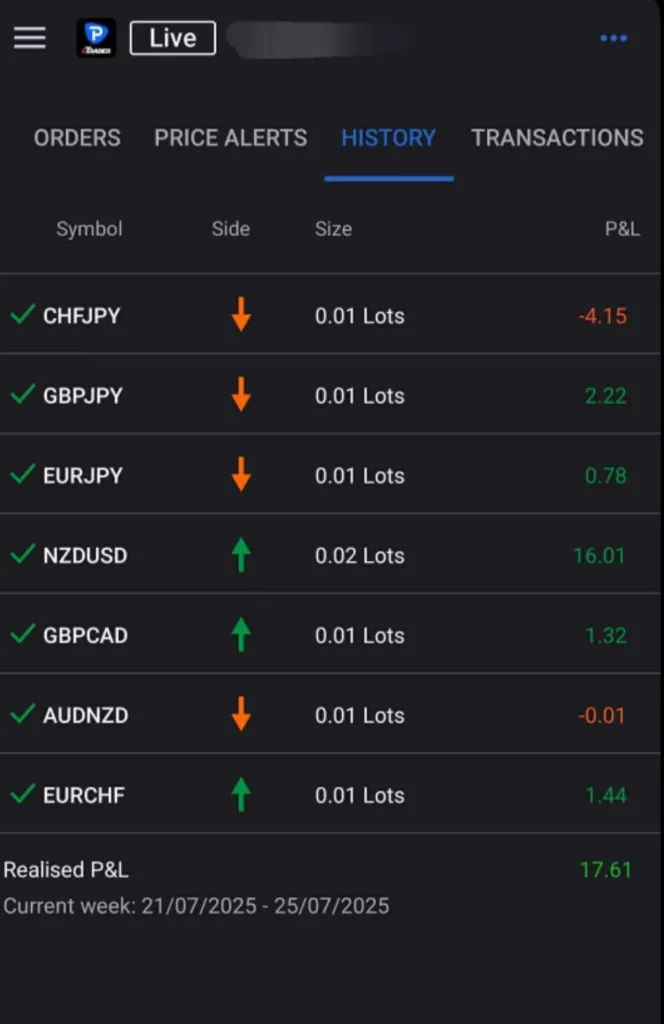This screenshot has height=1024, width=664.
Task: Tap the cTrader app logo
Action: coord(96,38)
